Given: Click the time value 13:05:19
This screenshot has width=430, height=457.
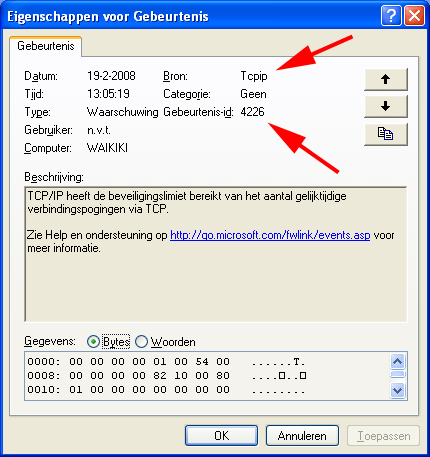Looking at the screenshot, I should pyautogui.click(x=108, y=94).
